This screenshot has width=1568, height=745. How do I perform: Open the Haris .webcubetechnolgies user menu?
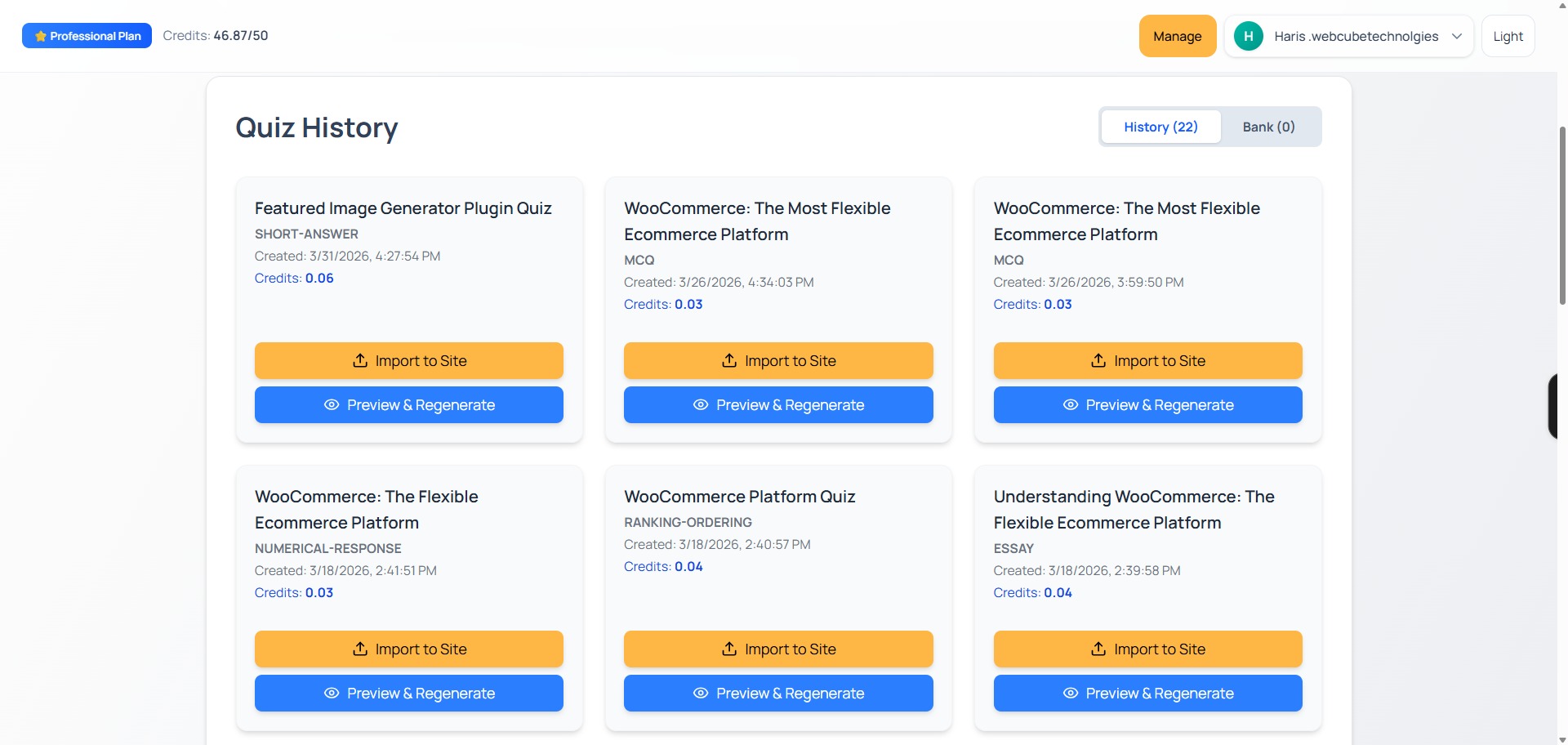pyautogui.click(x=1356, y=36)
